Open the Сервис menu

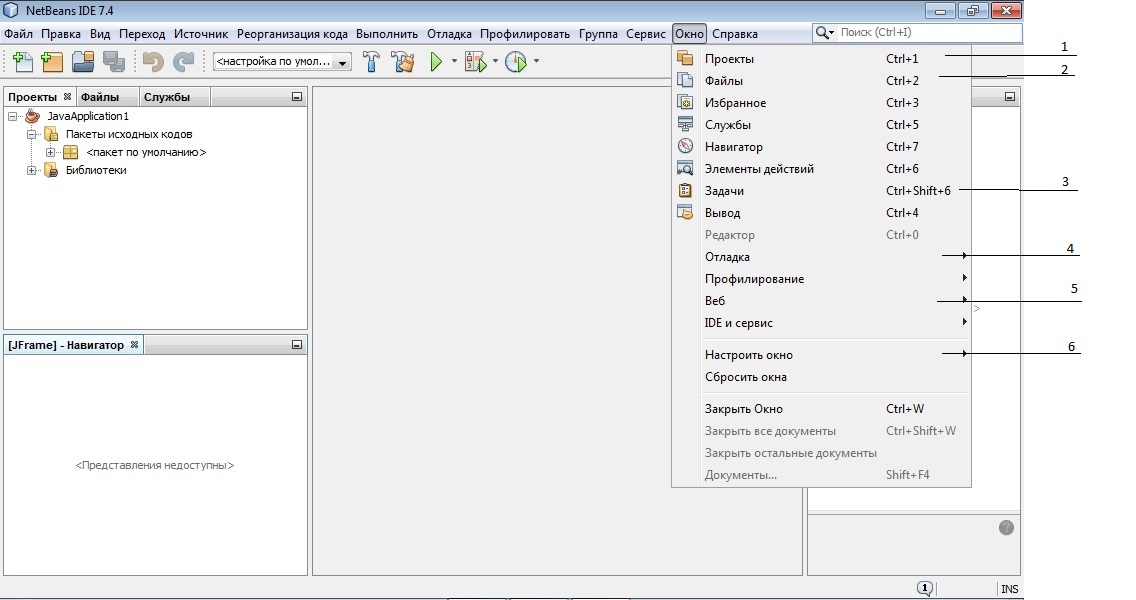tap(646, 33)
